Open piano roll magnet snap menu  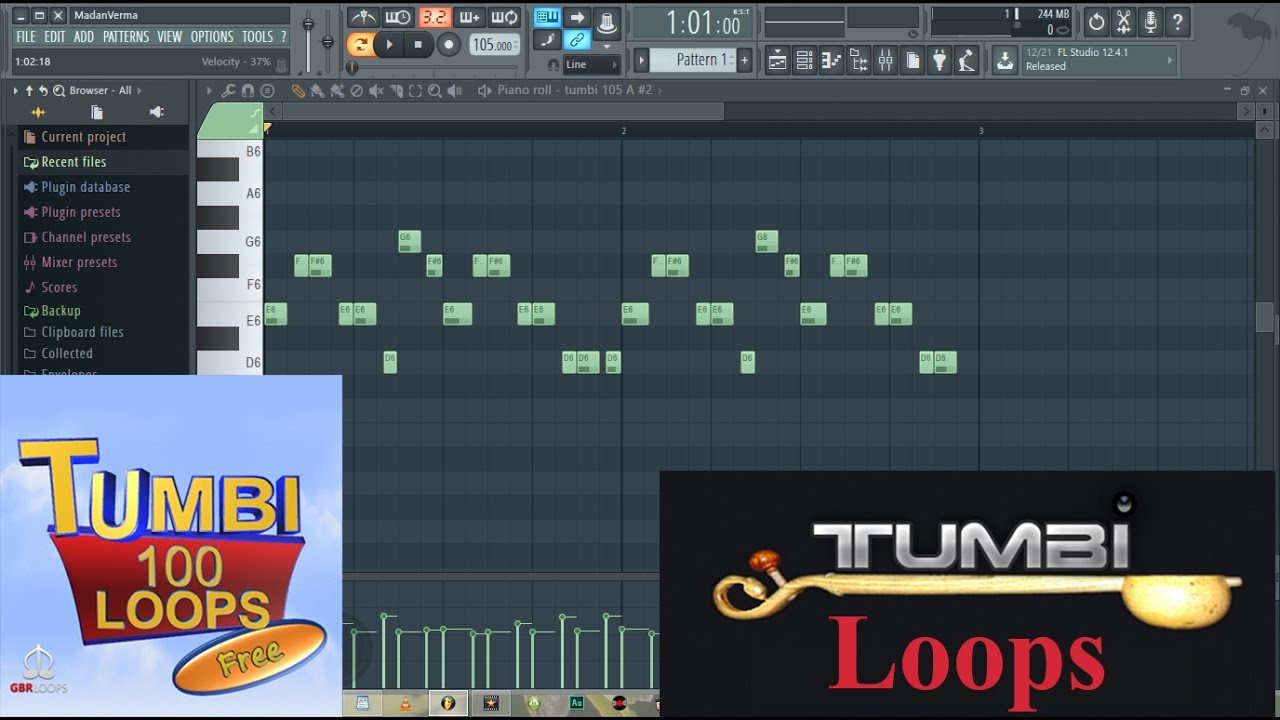(x=248, y=90)
